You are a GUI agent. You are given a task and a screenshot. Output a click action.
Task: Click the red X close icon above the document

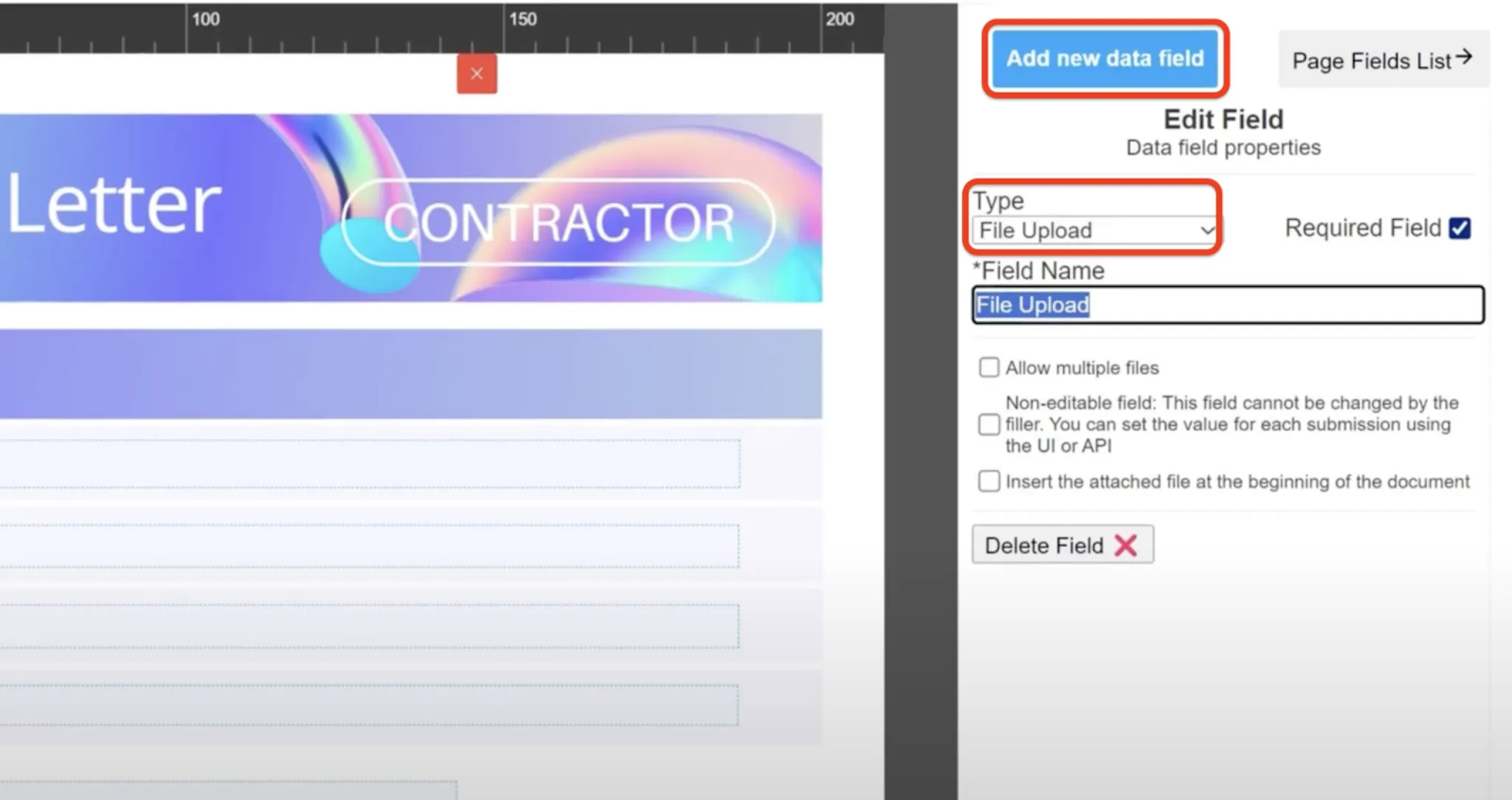point(477,74)
